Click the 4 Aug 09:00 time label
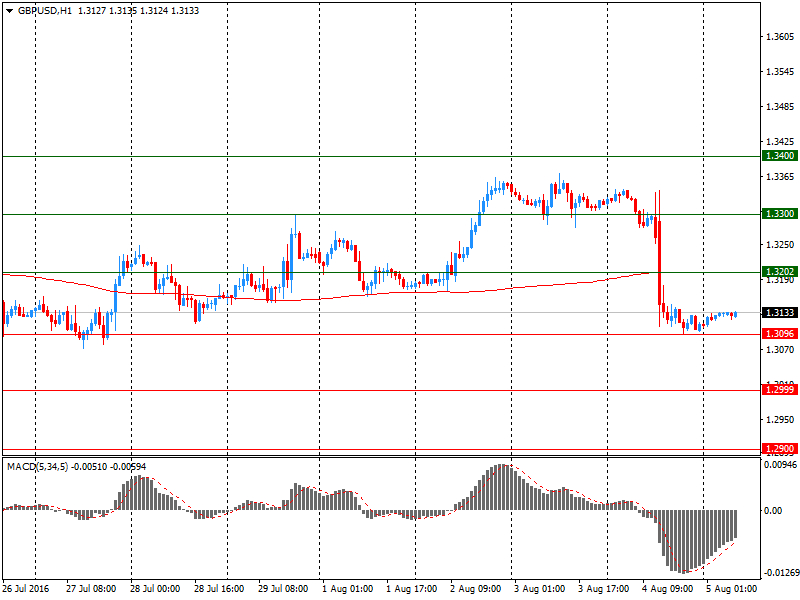The width and height of the screenshot is (800, 600). (667, 589)
